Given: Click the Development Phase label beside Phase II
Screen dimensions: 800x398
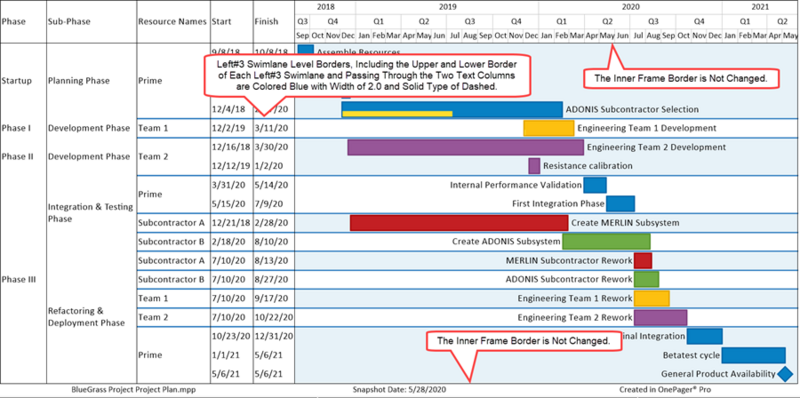Looking at the screenshot, I should (x=89, y=157).
